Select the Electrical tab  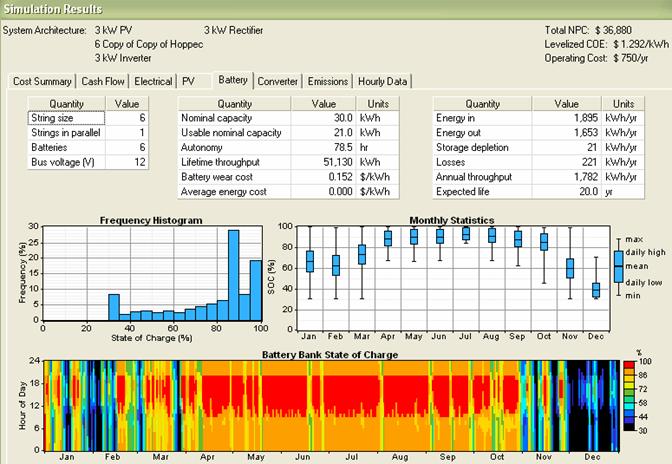pyautogui.click(x=153, y=81)
